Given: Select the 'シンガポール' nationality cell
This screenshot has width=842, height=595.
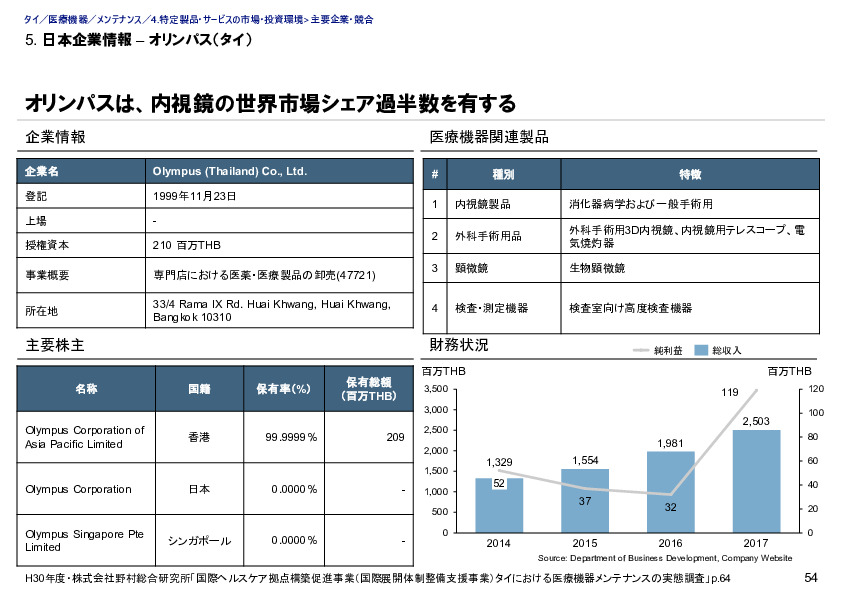Looking at the screenshot, I should [x=199, y=540].
